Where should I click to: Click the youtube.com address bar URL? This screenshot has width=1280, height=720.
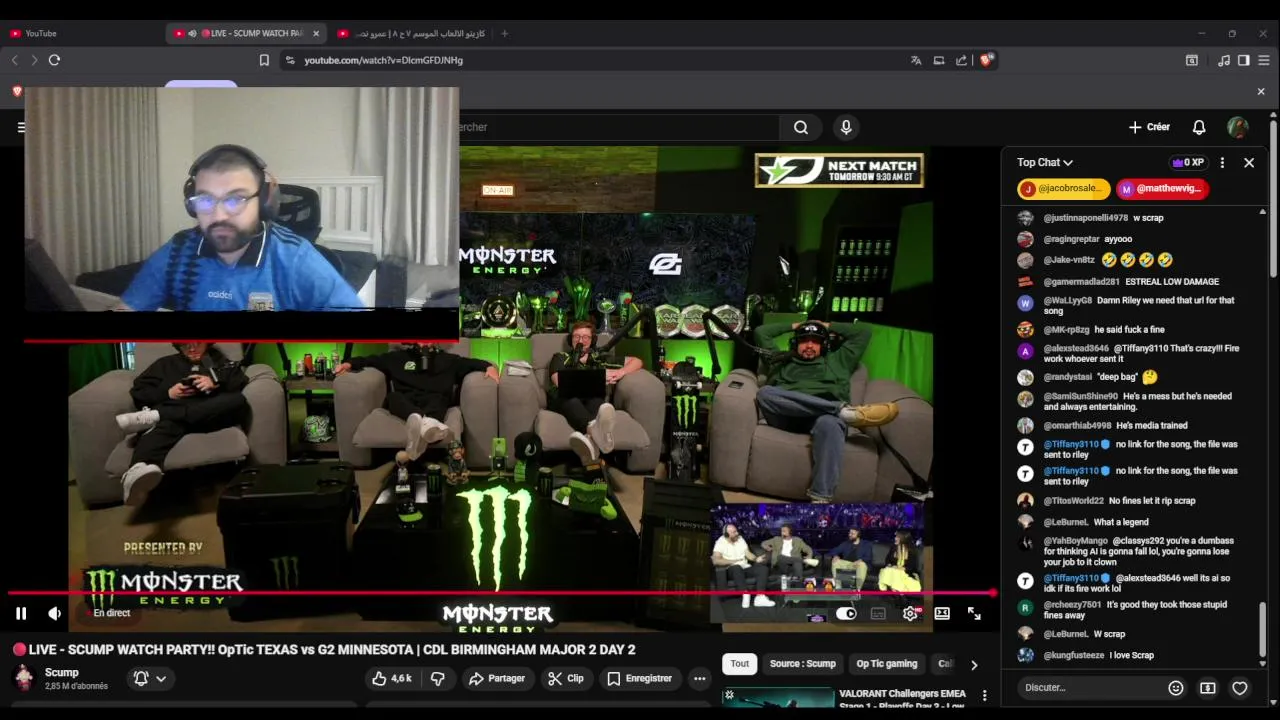383,60
